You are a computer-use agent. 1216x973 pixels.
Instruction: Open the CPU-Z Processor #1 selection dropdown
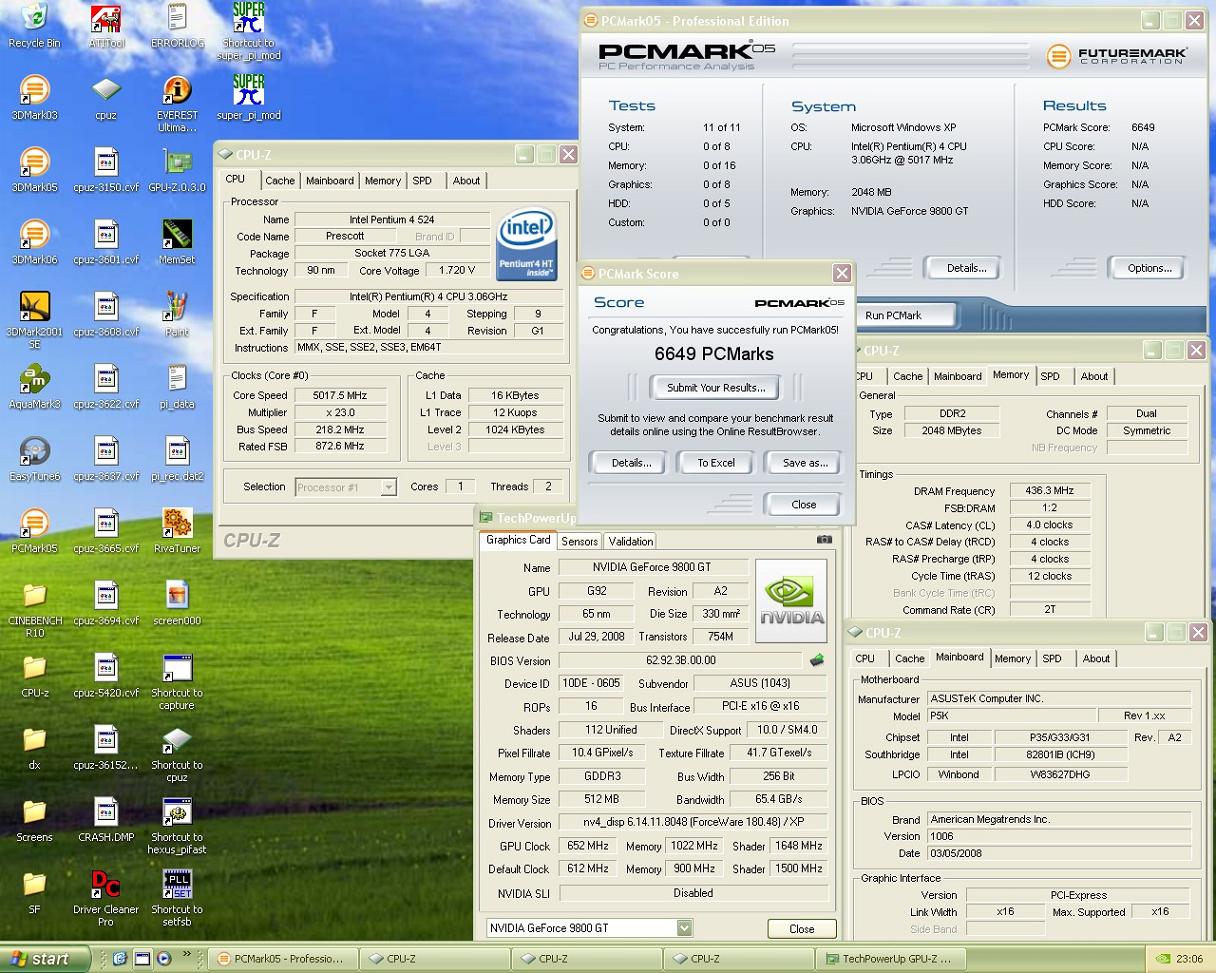(389, 487)
